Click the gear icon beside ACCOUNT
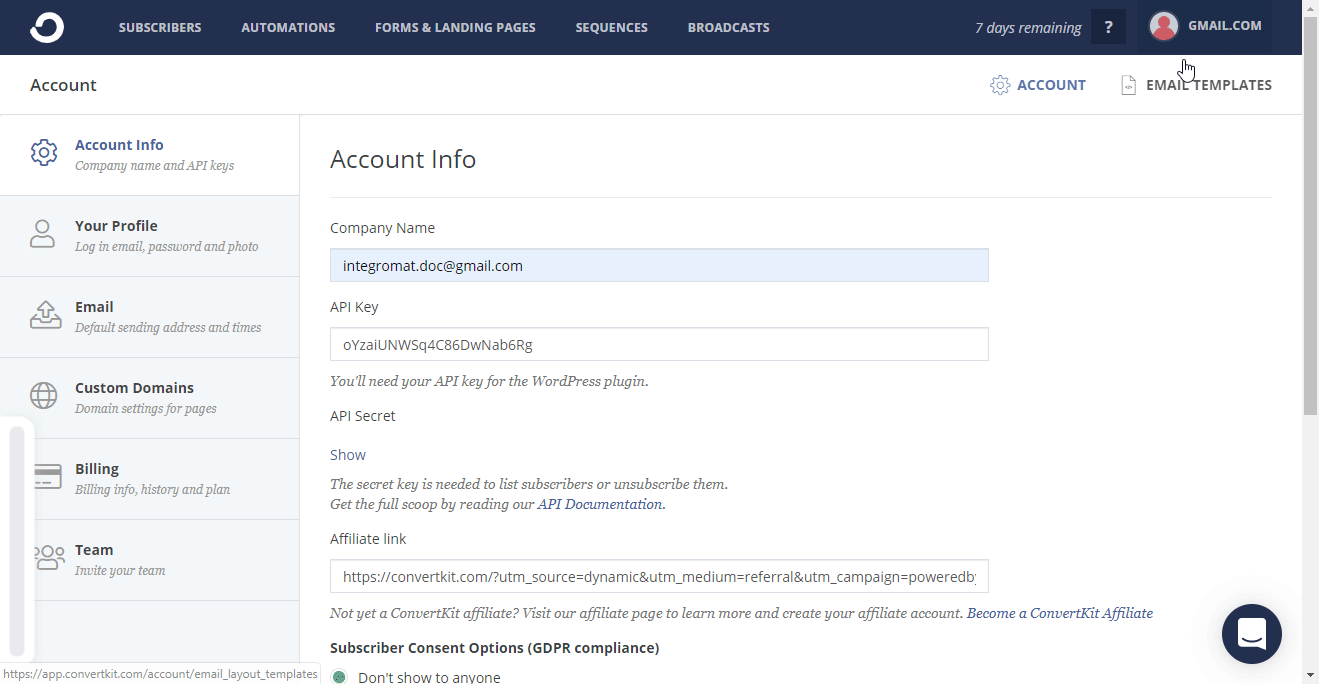Screen dimensions: 1319x684 [x=1000, y=85]
